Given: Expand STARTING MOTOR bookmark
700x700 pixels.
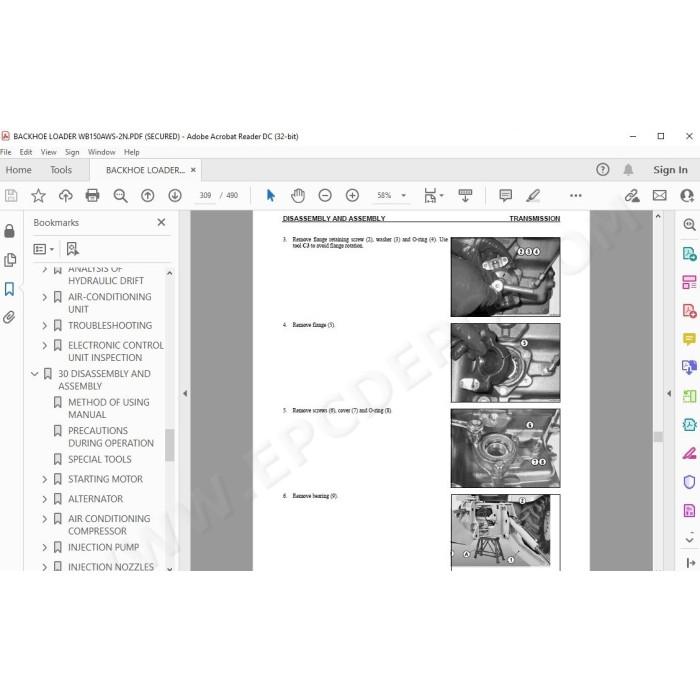Looking at the screenshot, I should (x=44, y=479).
